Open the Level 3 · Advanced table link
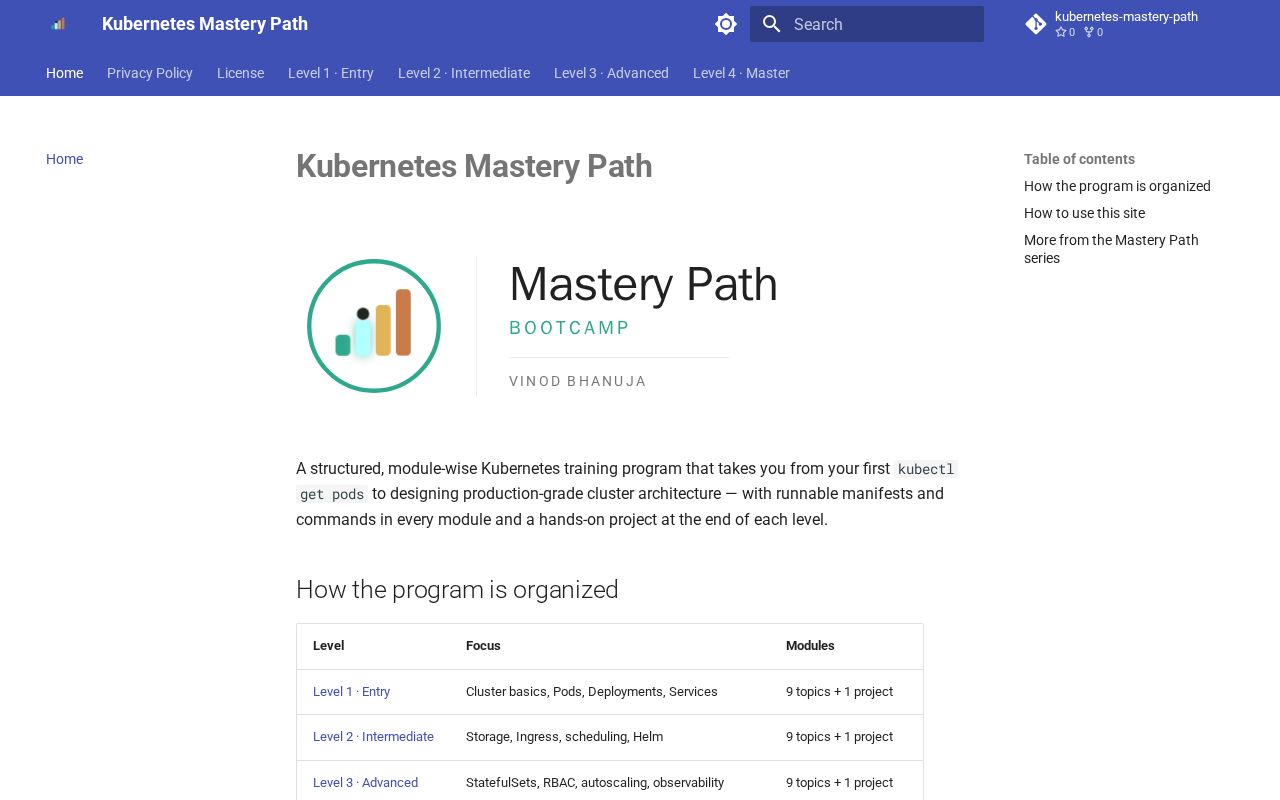This screenshot has height=800, width=1280. coord(365,783)
